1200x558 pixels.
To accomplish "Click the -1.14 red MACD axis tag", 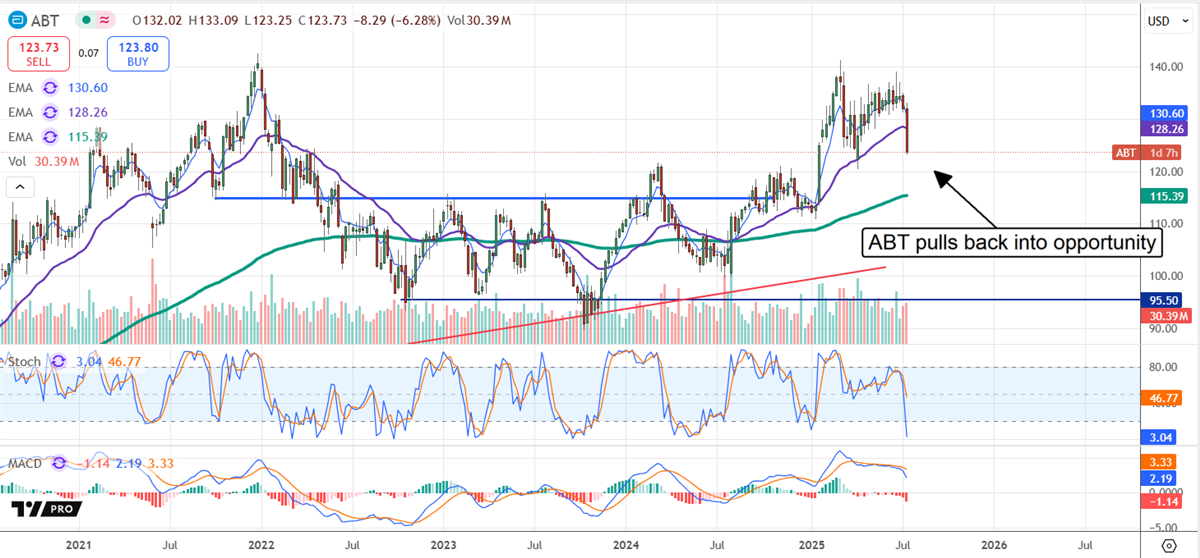I will [x=1160, y=501].
